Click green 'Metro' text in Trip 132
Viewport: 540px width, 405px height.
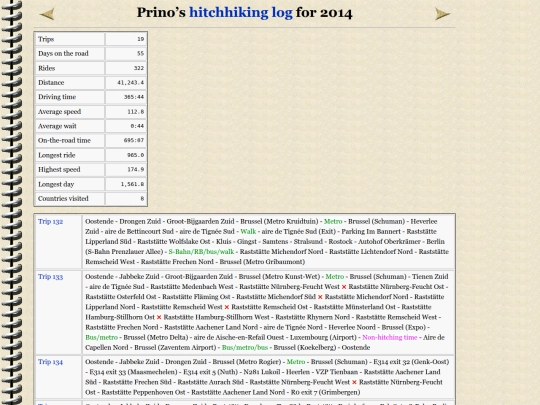click(333, 221)
